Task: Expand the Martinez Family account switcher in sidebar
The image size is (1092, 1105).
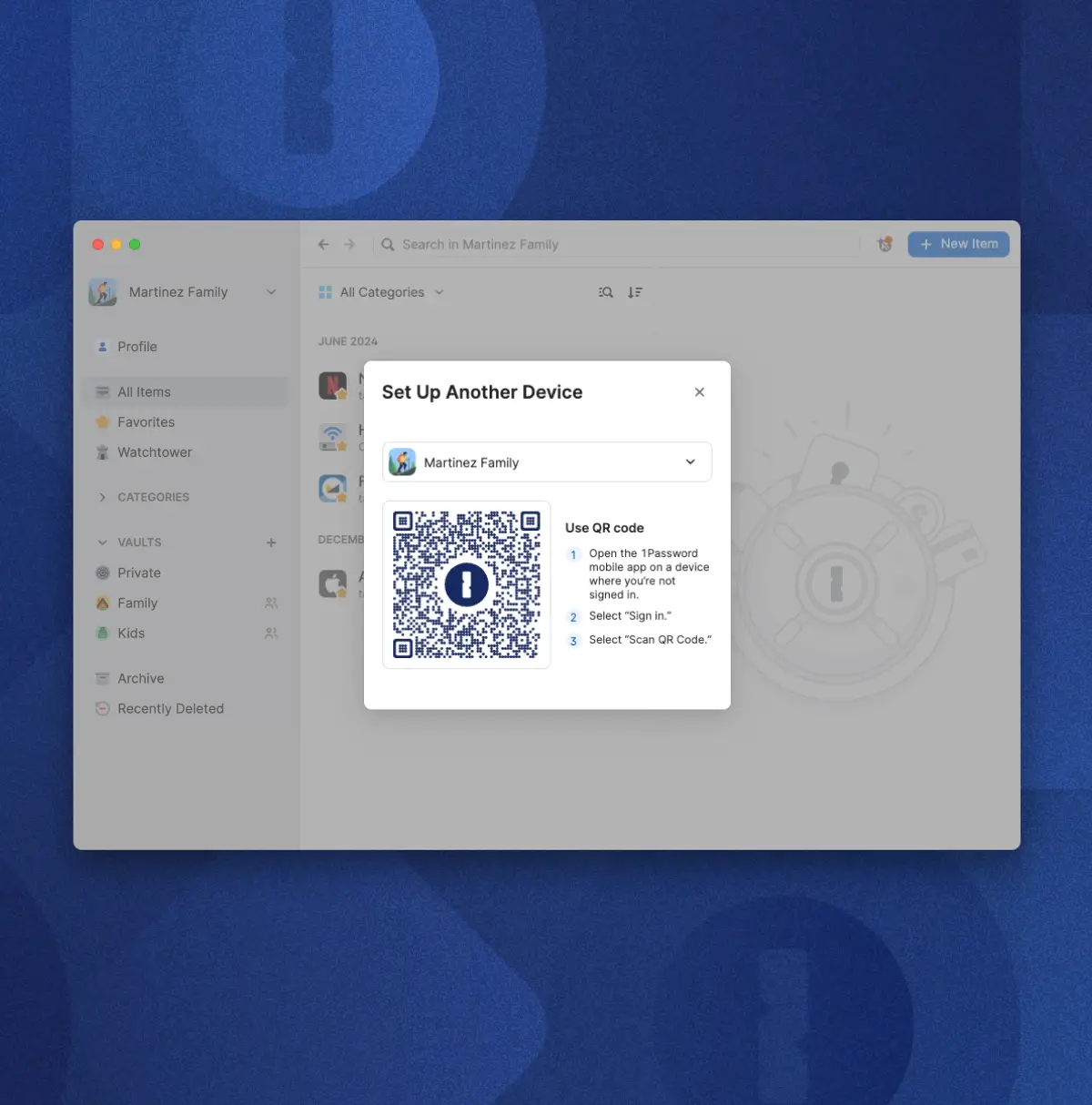Action: pos(271,292)
